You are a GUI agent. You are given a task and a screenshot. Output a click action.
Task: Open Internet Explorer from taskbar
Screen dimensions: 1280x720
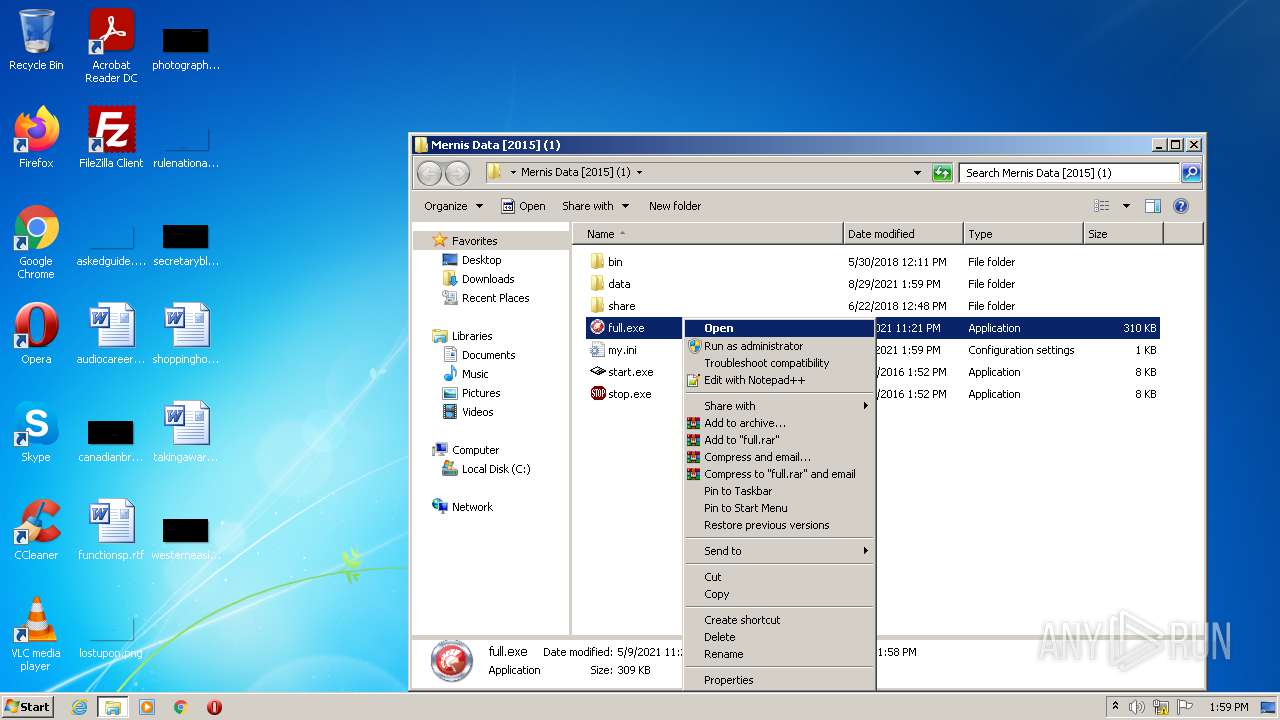(79, 707)
